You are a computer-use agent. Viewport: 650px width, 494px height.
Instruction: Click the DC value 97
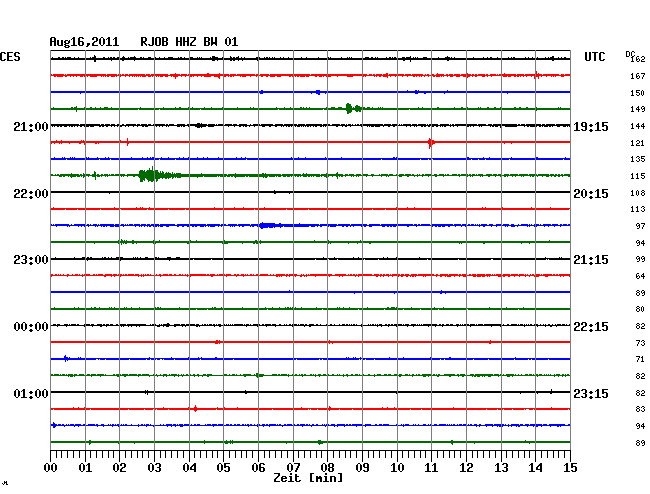(640, 226)
